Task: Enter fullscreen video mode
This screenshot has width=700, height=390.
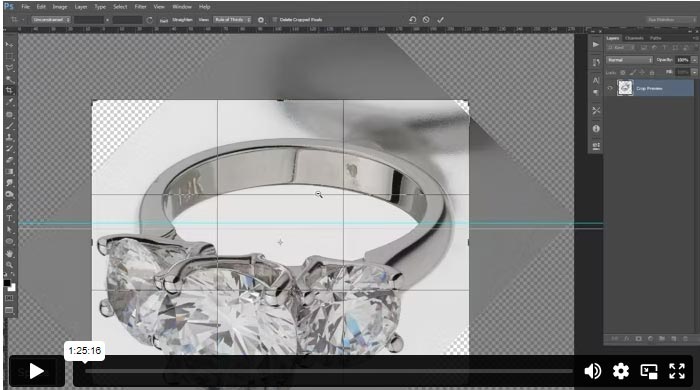Action: (x=677, y=371)
